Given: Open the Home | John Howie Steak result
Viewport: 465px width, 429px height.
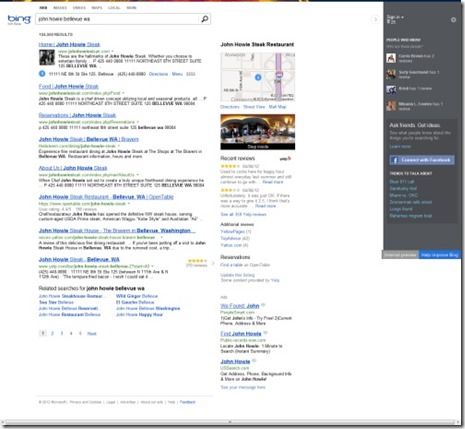Looking at the screenshot, I should 69,44.
